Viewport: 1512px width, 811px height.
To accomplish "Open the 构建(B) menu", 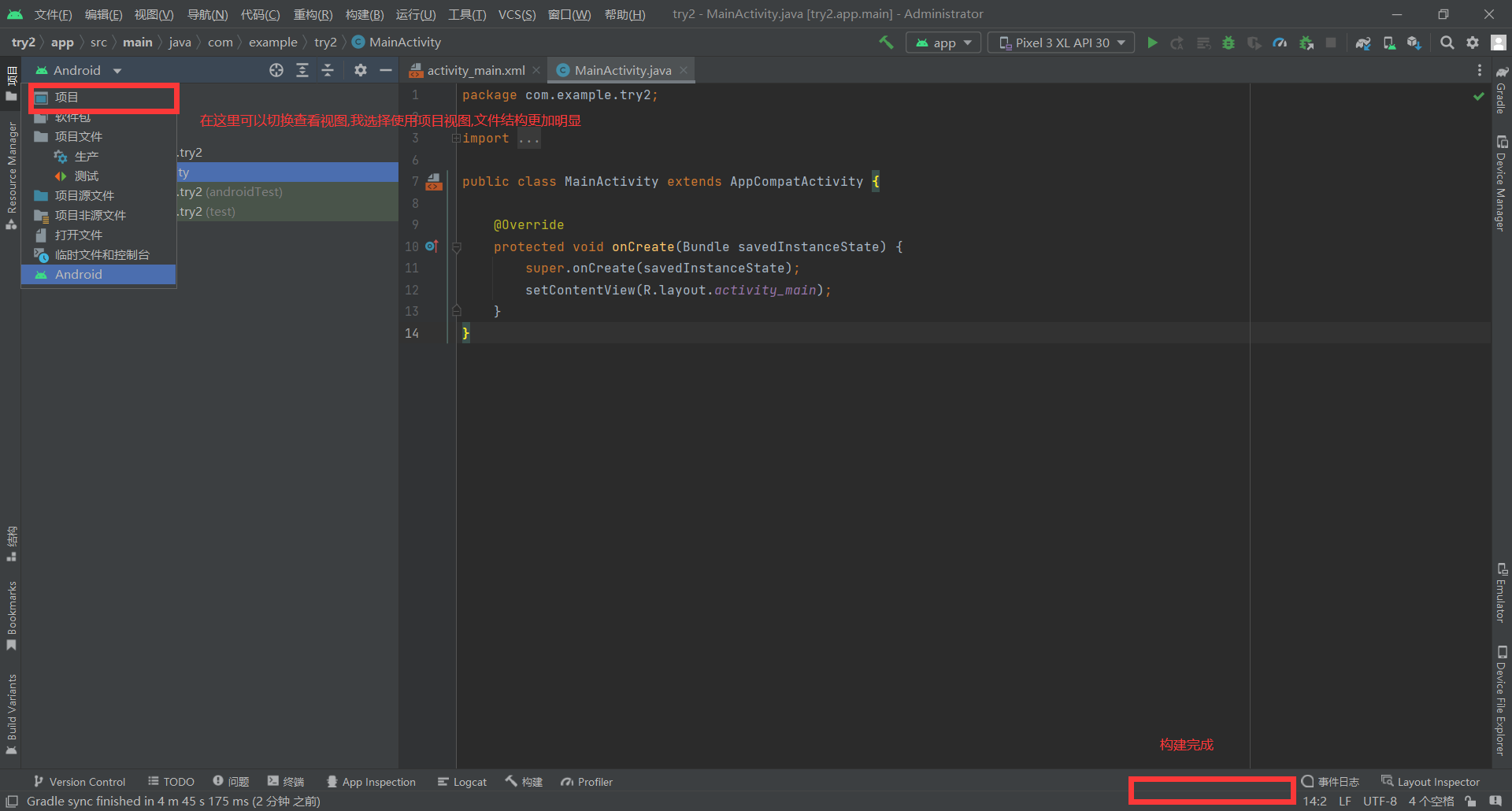I will pos(365,14).
